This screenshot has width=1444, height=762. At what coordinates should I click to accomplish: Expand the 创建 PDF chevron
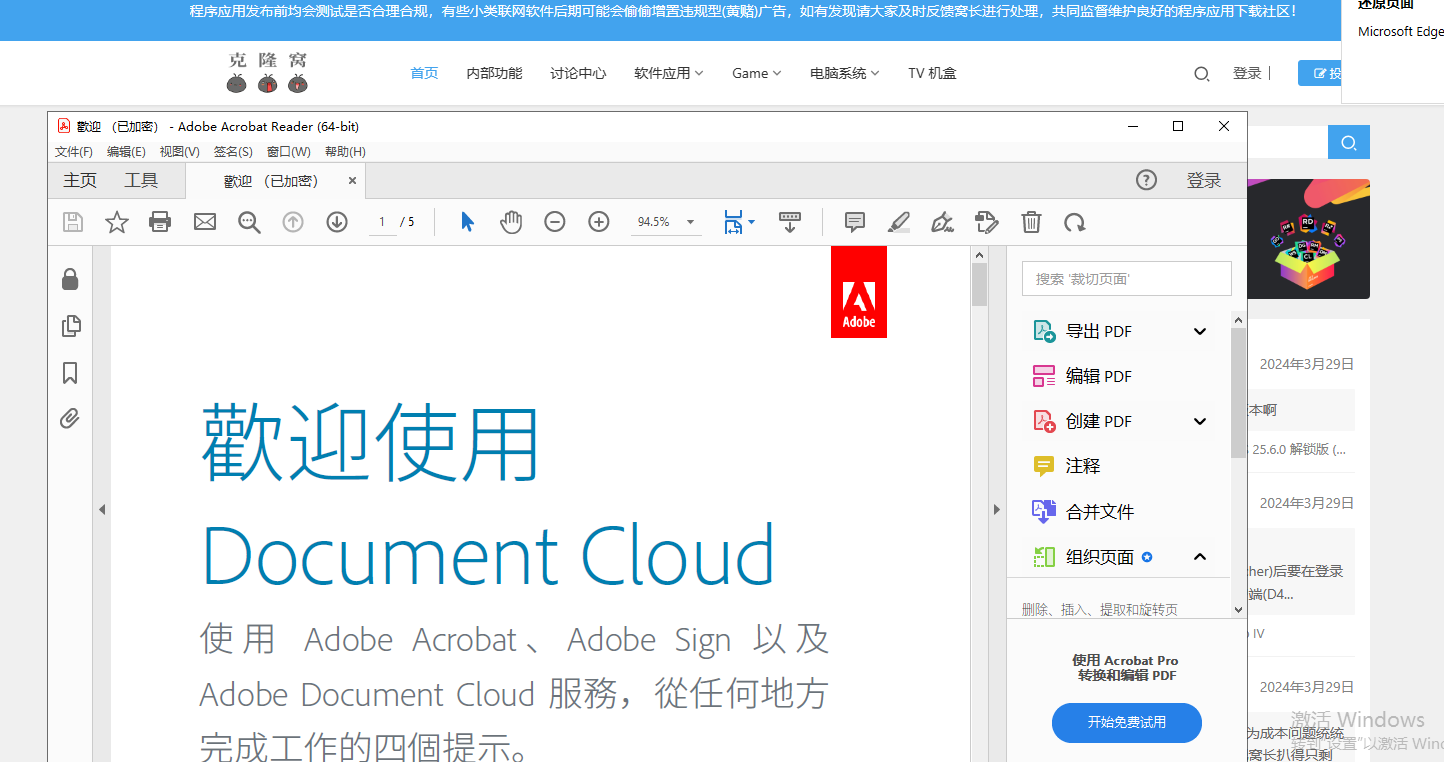[1200, 421]
